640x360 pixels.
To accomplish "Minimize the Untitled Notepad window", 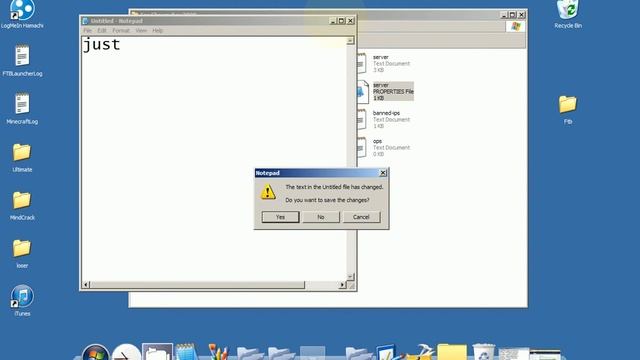I will click(x=333, y=21).
